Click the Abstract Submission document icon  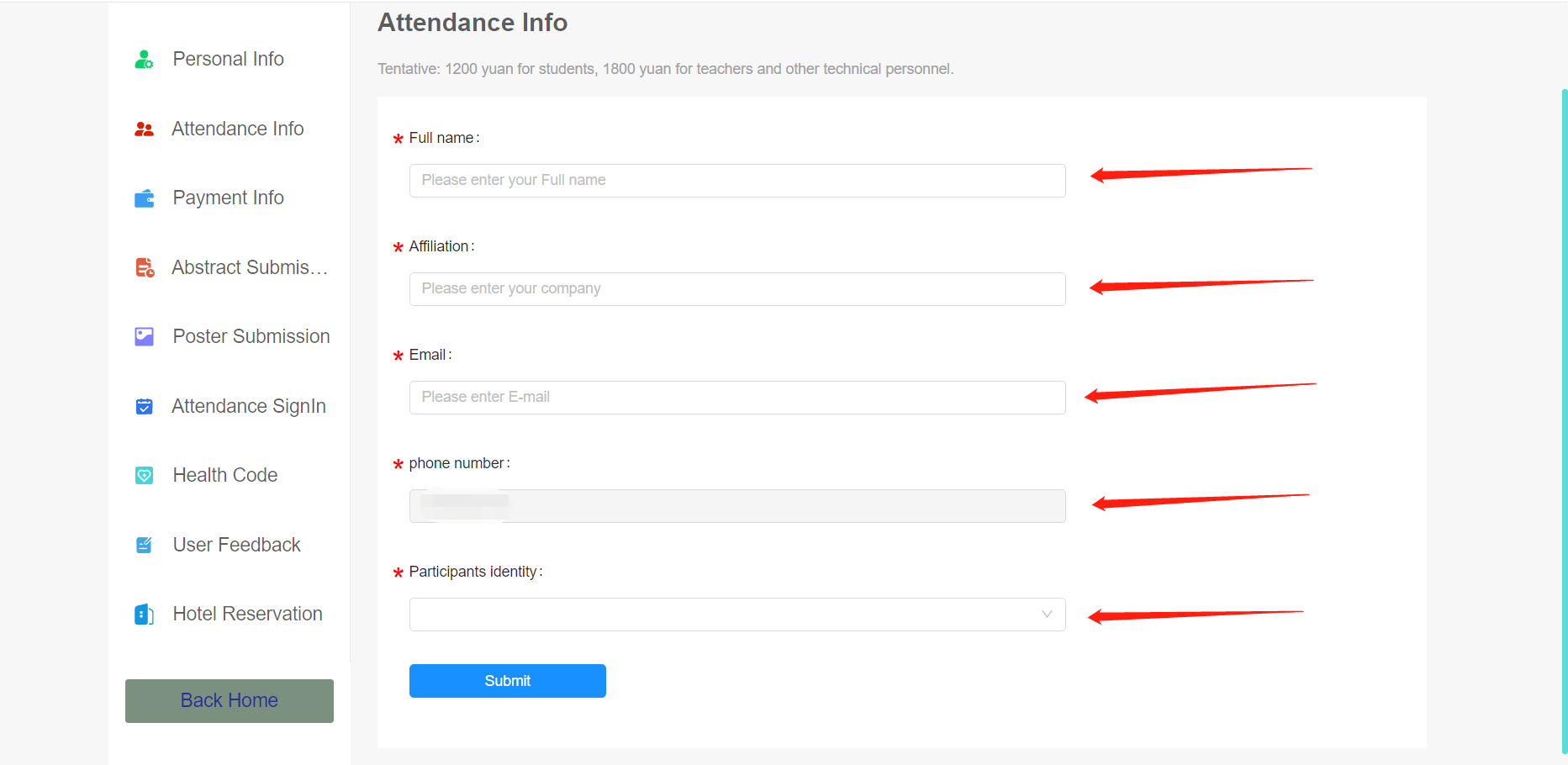145,267
